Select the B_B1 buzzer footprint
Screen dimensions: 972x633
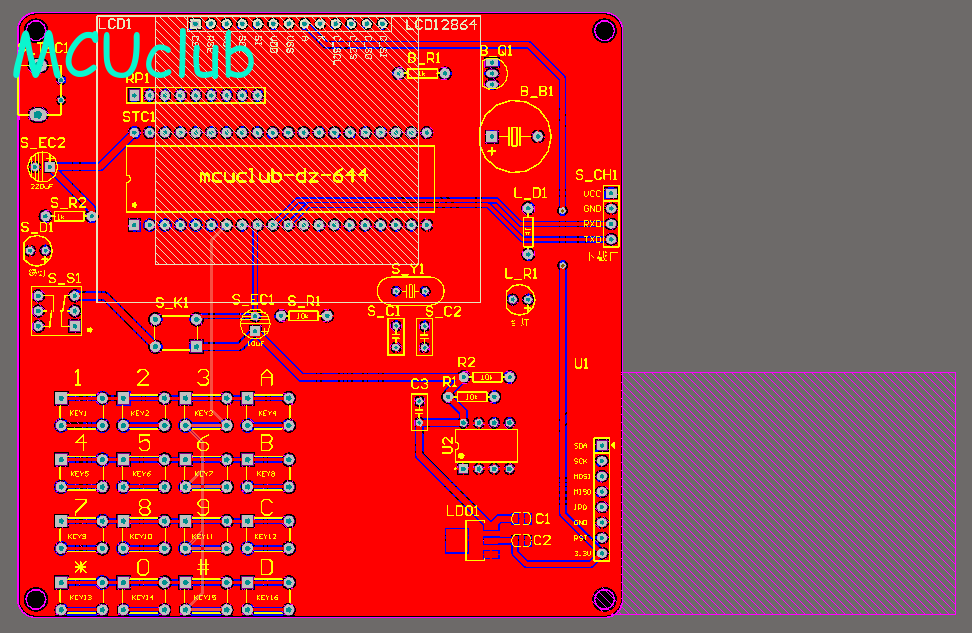point(515,136)
